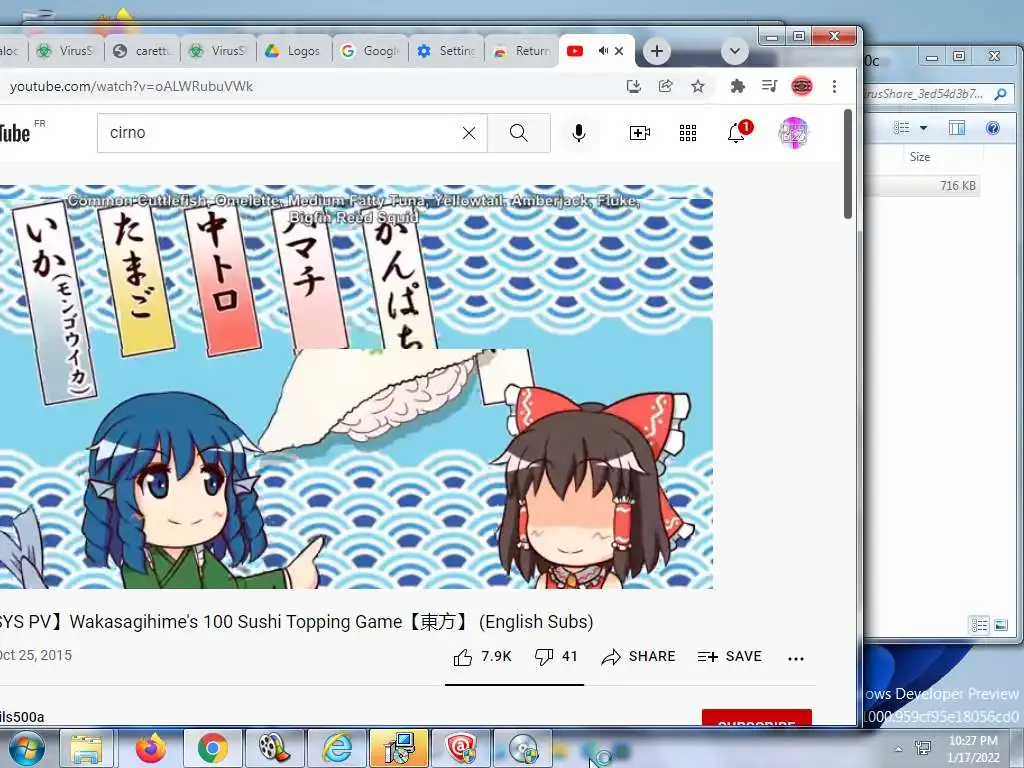Launch Firefox from the taskbar
Screen dimensions: 1024x768
(x=151, y=749)
